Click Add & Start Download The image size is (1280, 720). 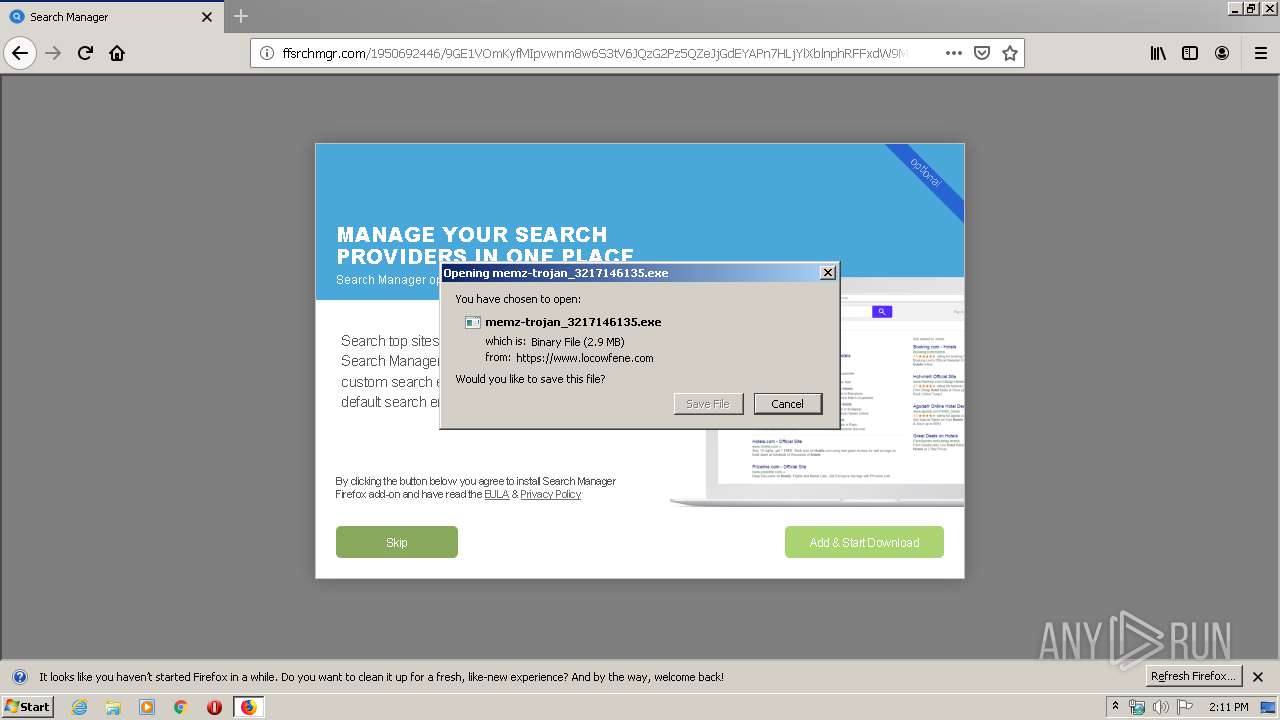[864, 542]
